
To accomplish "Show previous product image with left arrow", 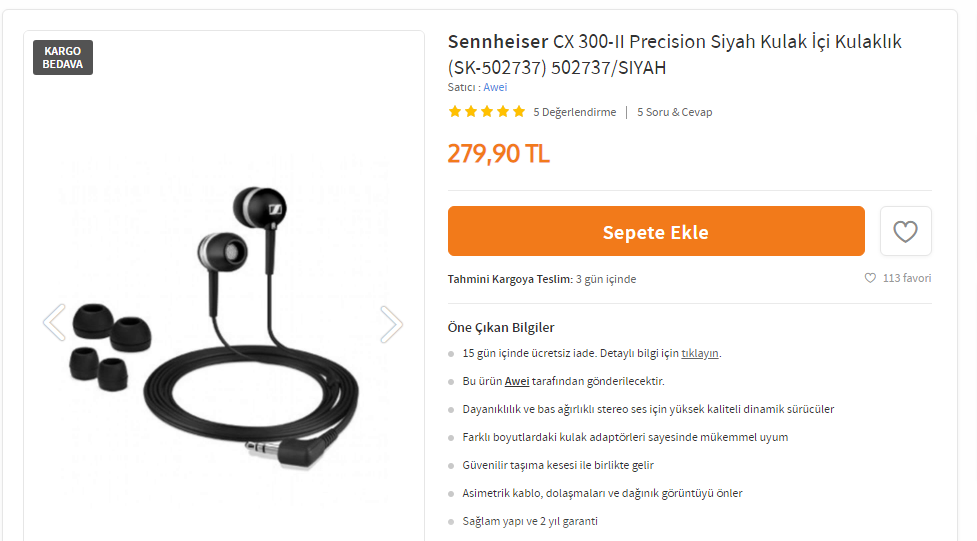I will coord(54,322).
